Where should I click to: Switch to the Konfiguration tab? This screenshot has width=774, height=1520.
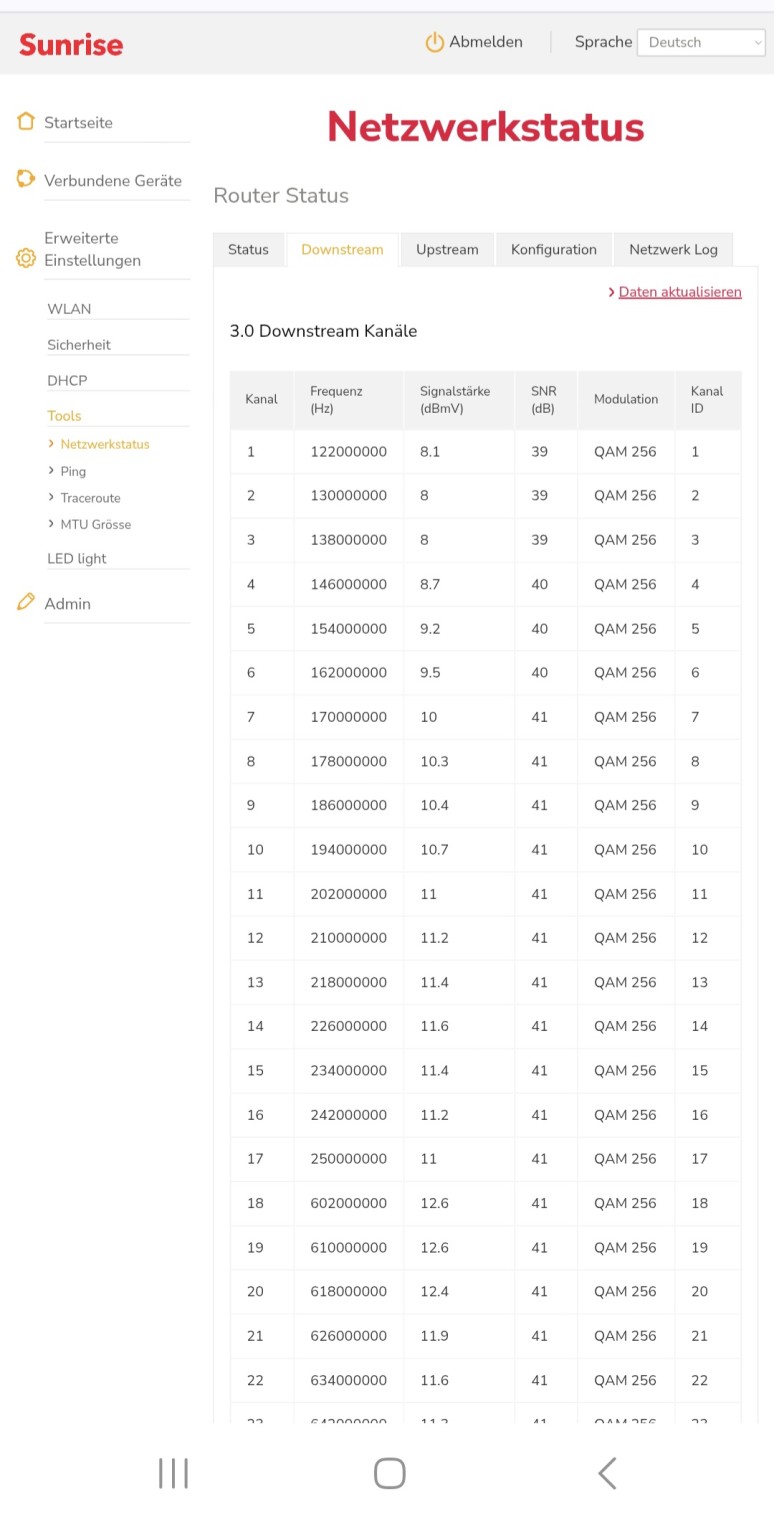point(553,249)
